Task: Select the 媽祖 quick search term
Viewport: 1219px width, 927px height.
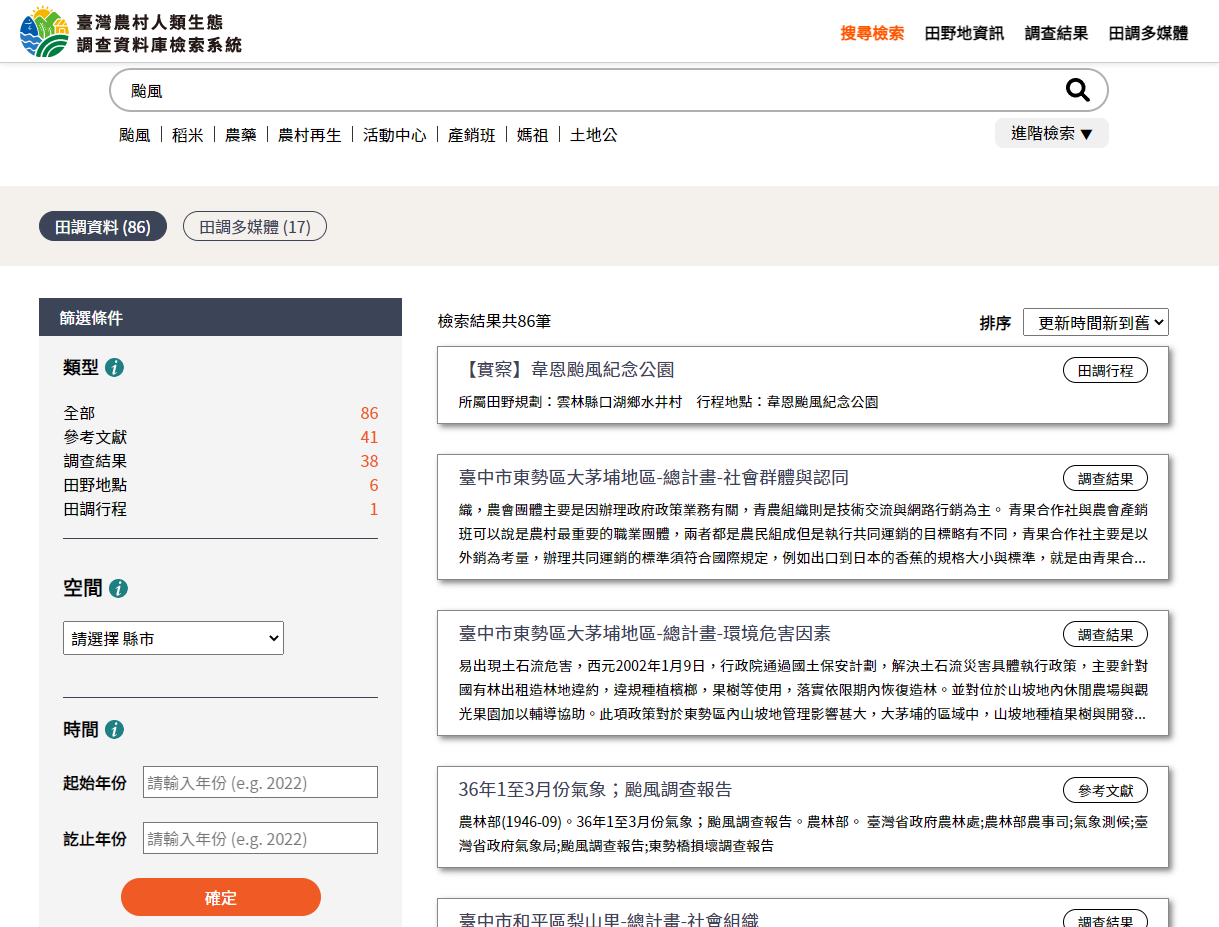Action: pyautogui.click(x=532, y=134)
